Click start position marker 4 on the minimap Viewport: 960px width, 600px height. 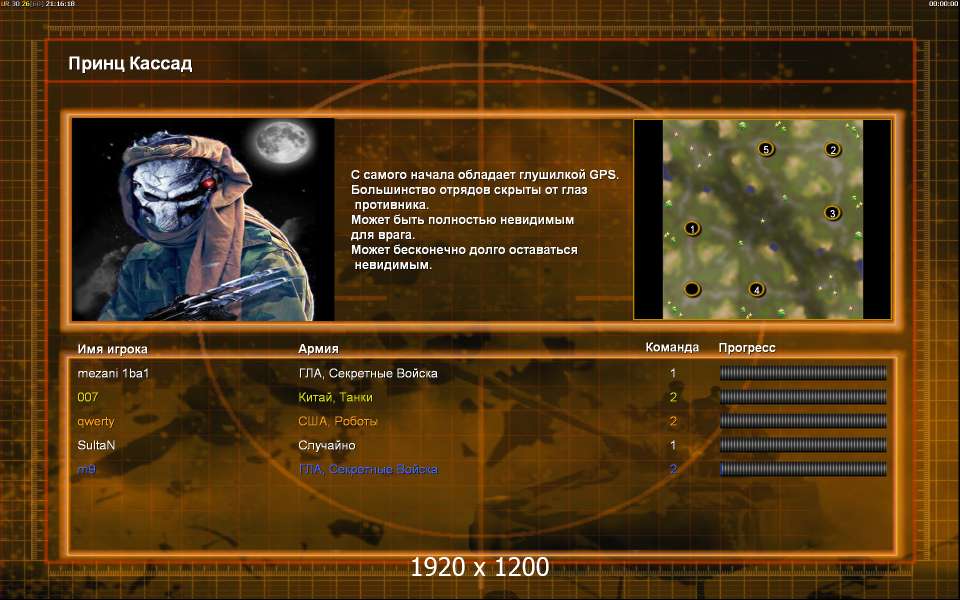click(757, 290)
